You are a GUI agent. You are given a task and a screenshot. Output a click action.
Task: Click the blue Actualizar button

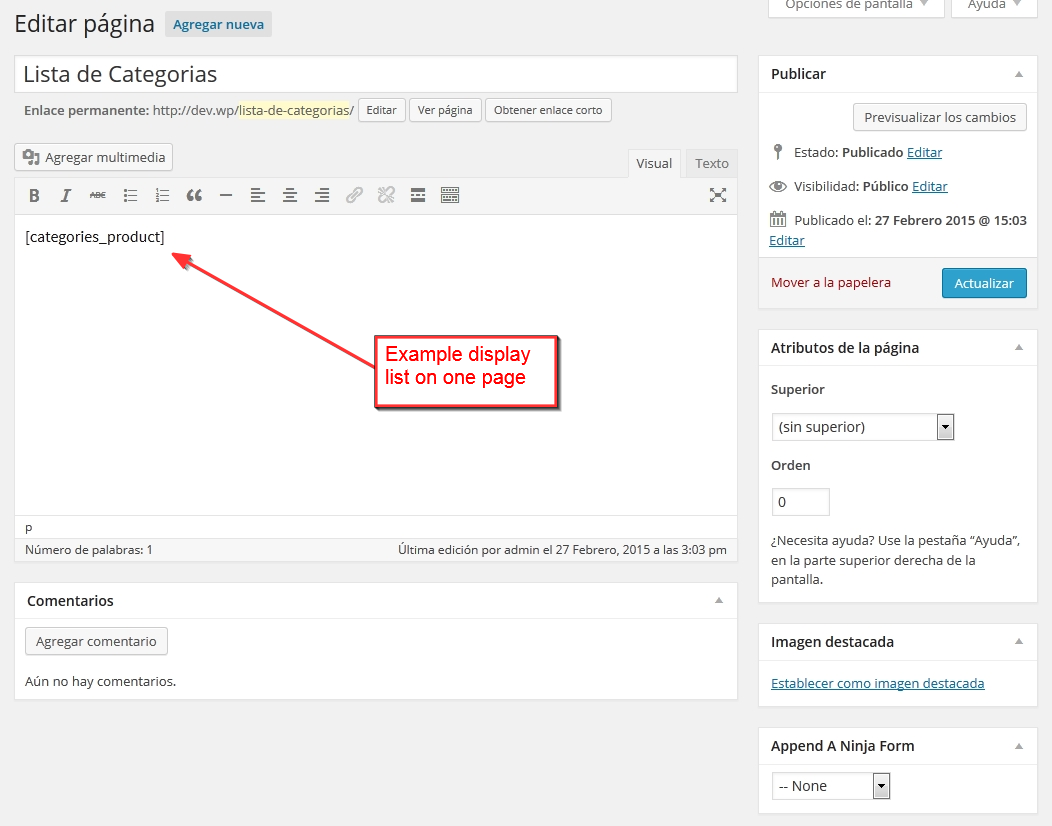(x=984, y=283)
